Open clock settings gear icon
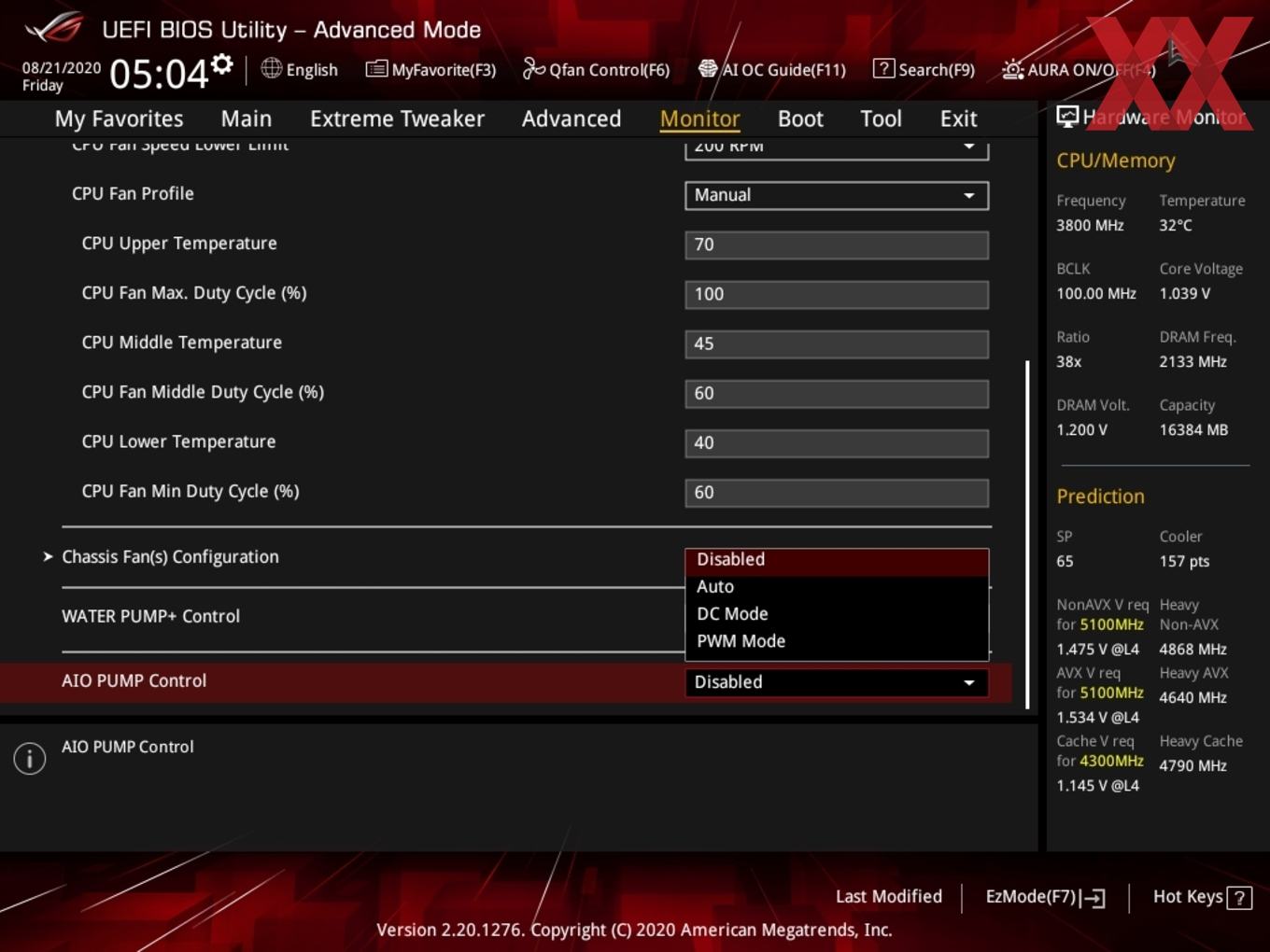The width and height of the screenshot is (1270, 952). click(x=221, y=63)
